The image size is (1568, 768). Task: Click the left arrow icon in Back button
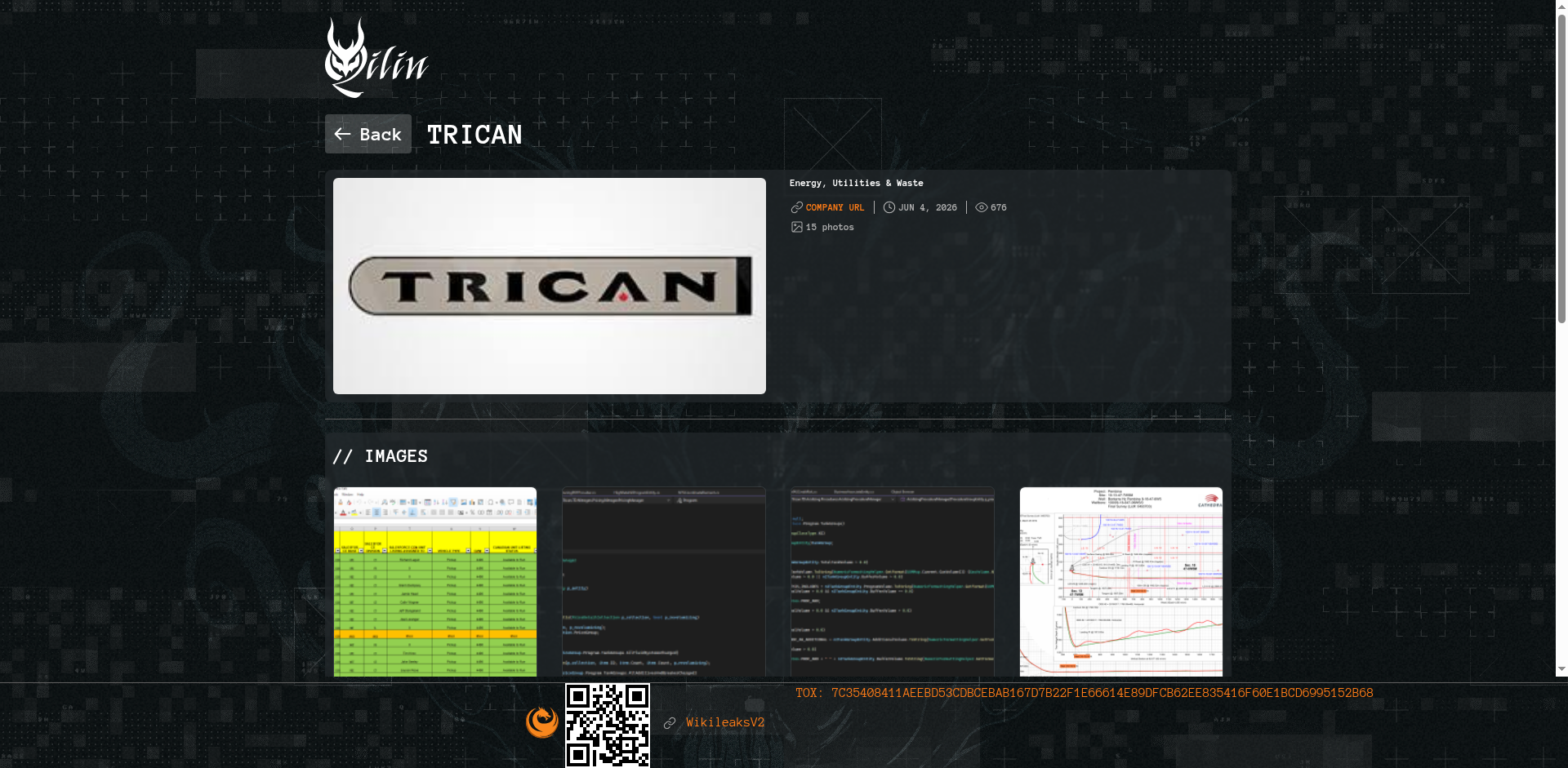(x=342, y=134)
